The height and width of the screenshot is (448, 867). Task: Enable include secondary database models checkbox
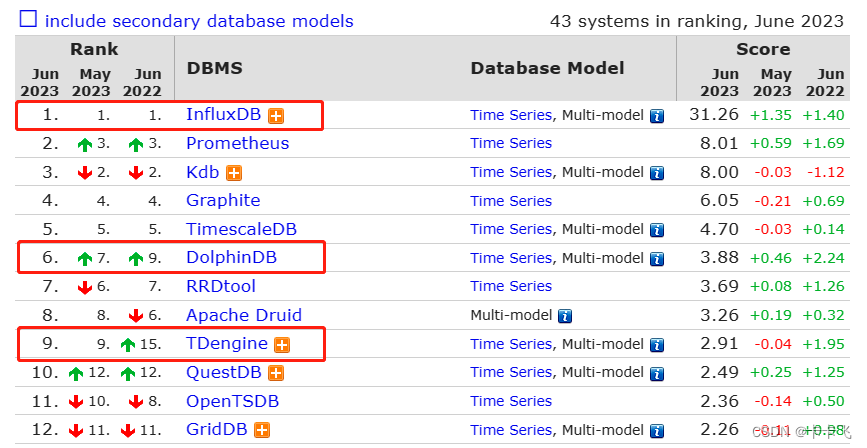point(28,19)
